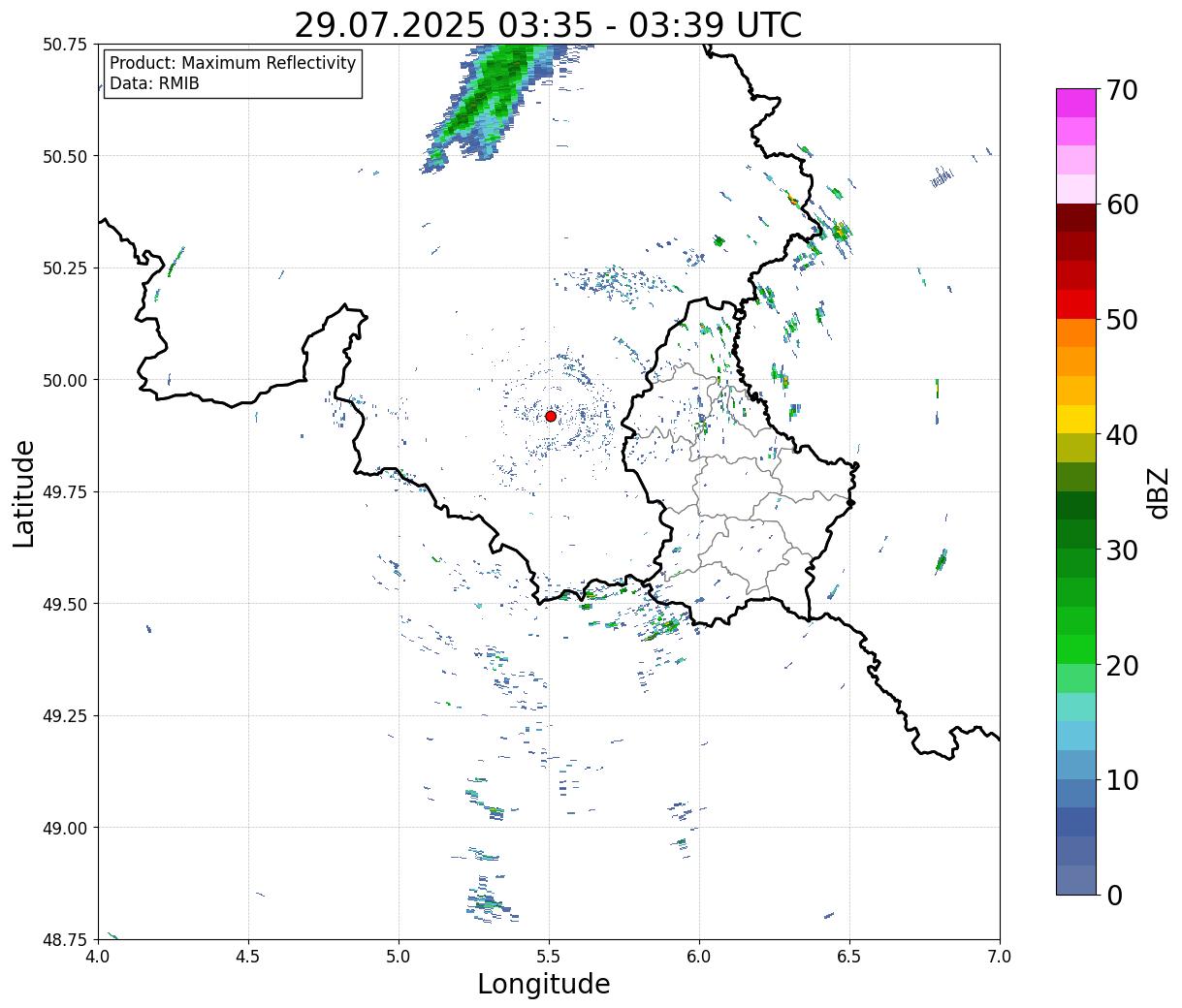Click the longitude tick label 5.0
This screenshot has height=1008, width=1182.
coord(399,956)
